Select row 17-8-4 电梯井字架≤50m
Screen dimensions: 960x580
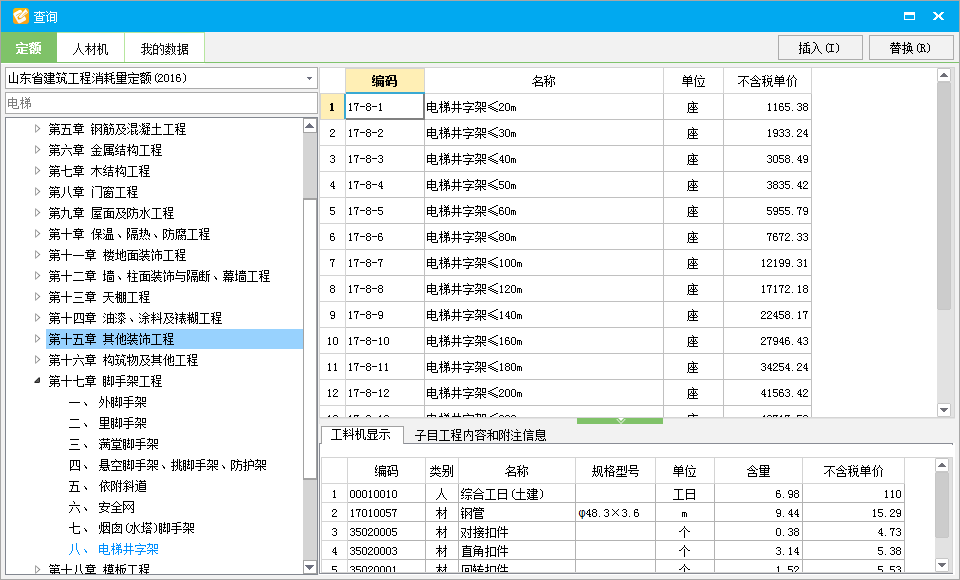(566, 185)
